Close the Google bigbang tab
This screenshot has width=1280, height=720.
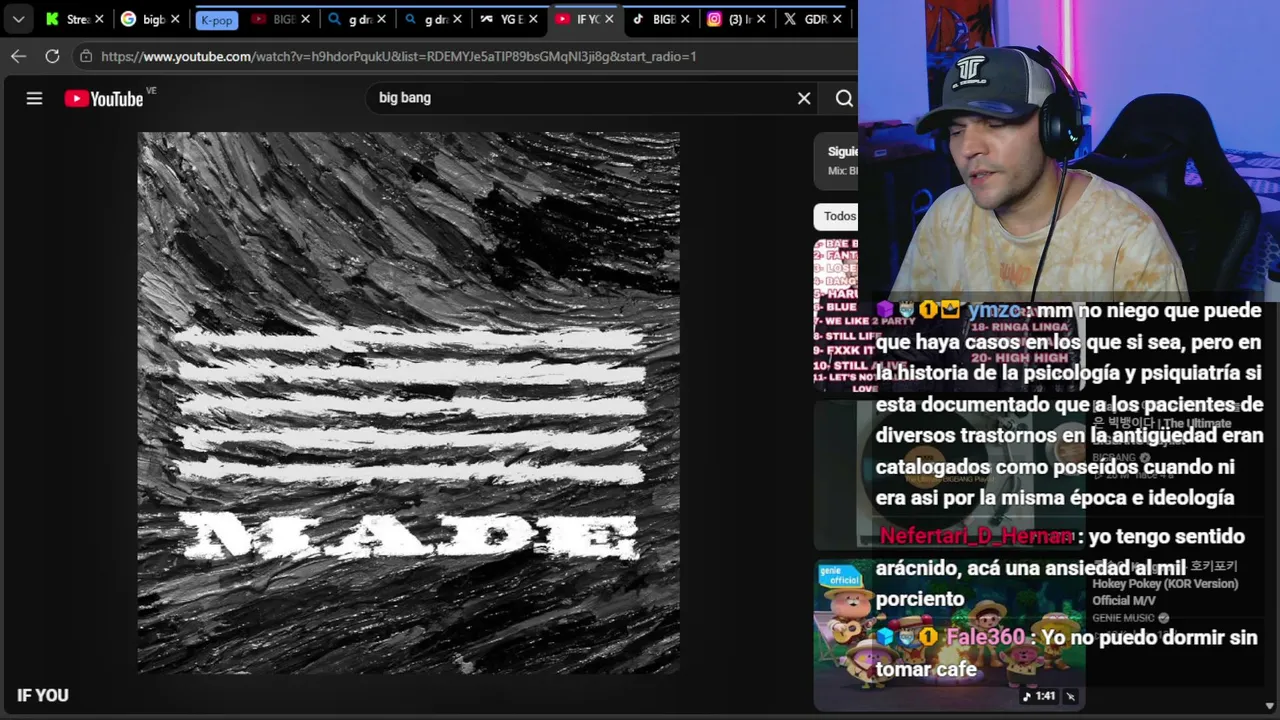(175, 19)
